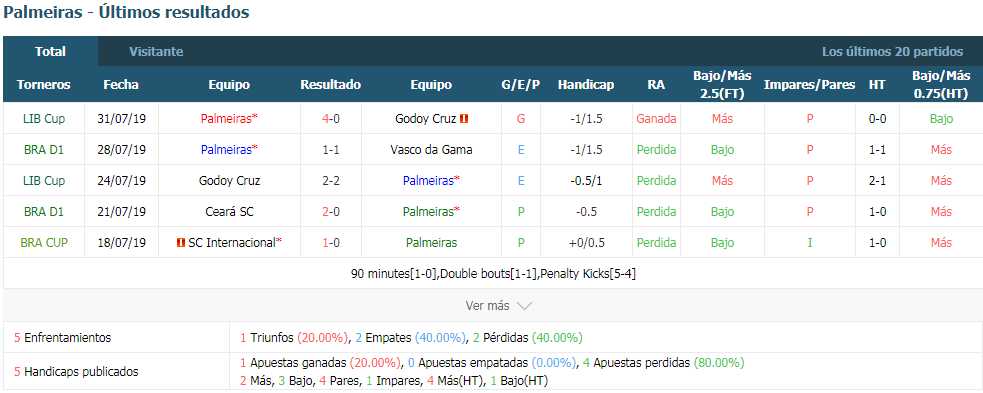Viewport: 983px width, 393px height.
Task: Click red Palmeiras team name in first row
Action: click(x=227, y=118)
